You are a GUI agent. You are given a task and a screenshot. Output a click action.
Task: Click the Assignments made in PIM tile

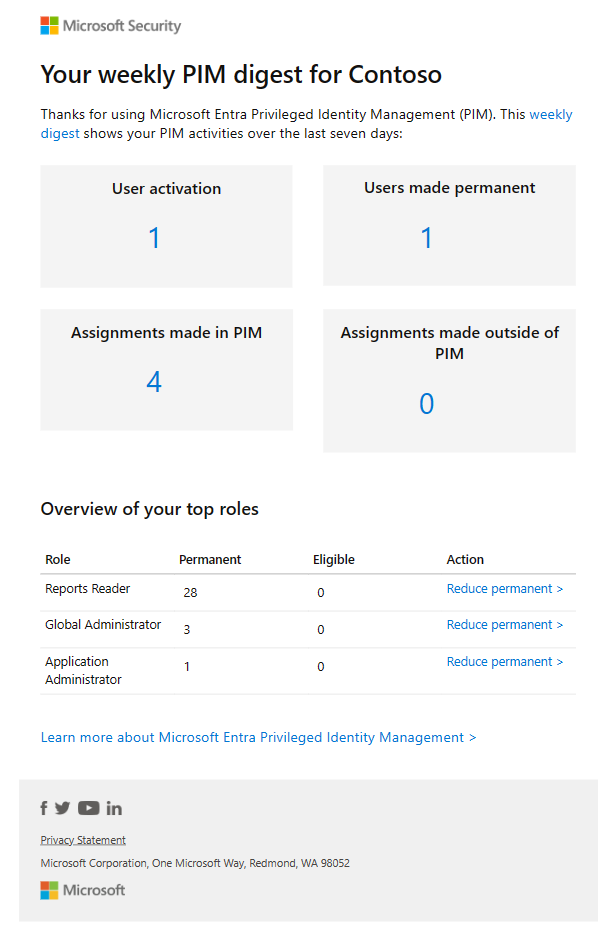166,369
